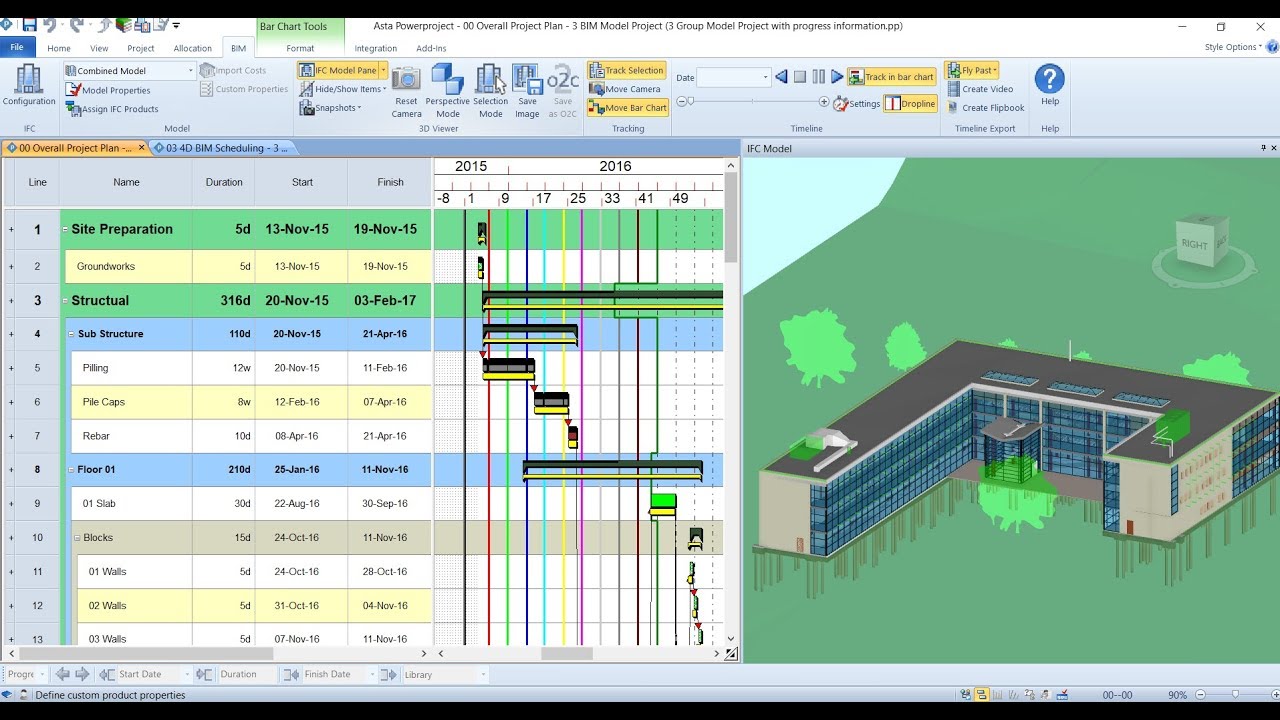Viewport: 1280px width, 720px height.
Task: Collapse the Blocks group
Action: [77, 538]
